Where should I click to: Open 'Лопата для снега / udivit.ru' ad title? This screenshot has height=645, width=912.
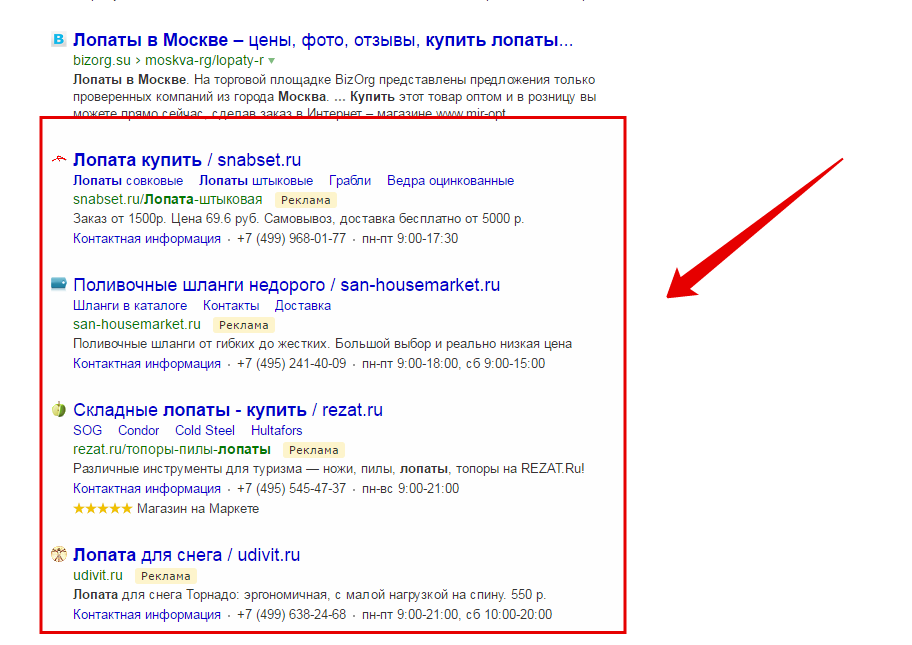pos(187,555)
